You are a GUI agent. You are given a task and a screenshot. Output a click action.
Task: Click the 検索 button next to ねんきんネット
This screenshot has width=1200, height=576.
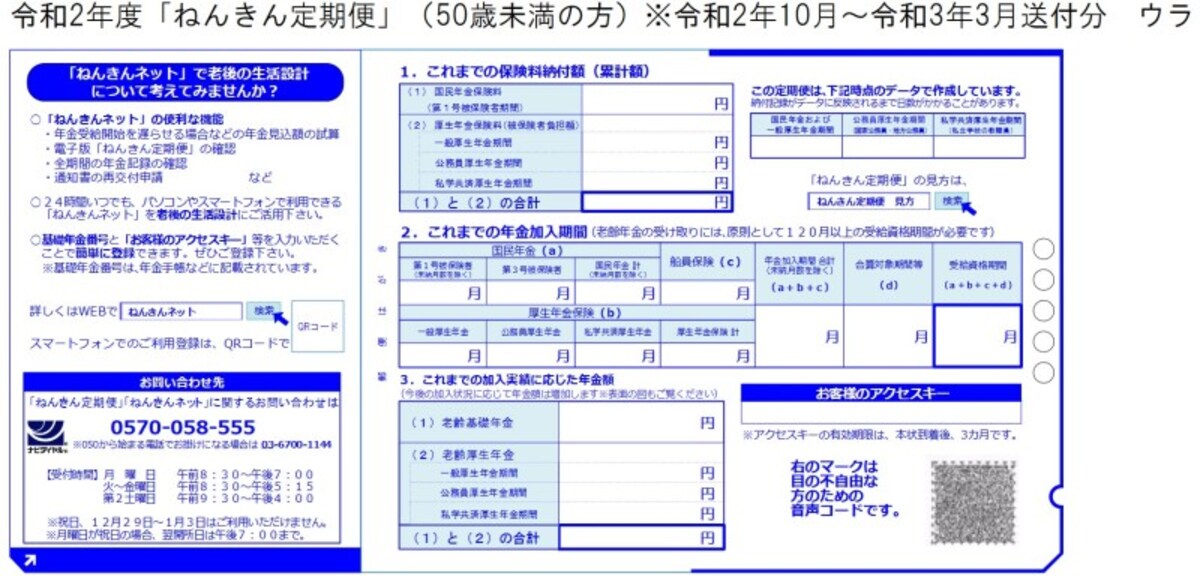(x=263, y=312)
